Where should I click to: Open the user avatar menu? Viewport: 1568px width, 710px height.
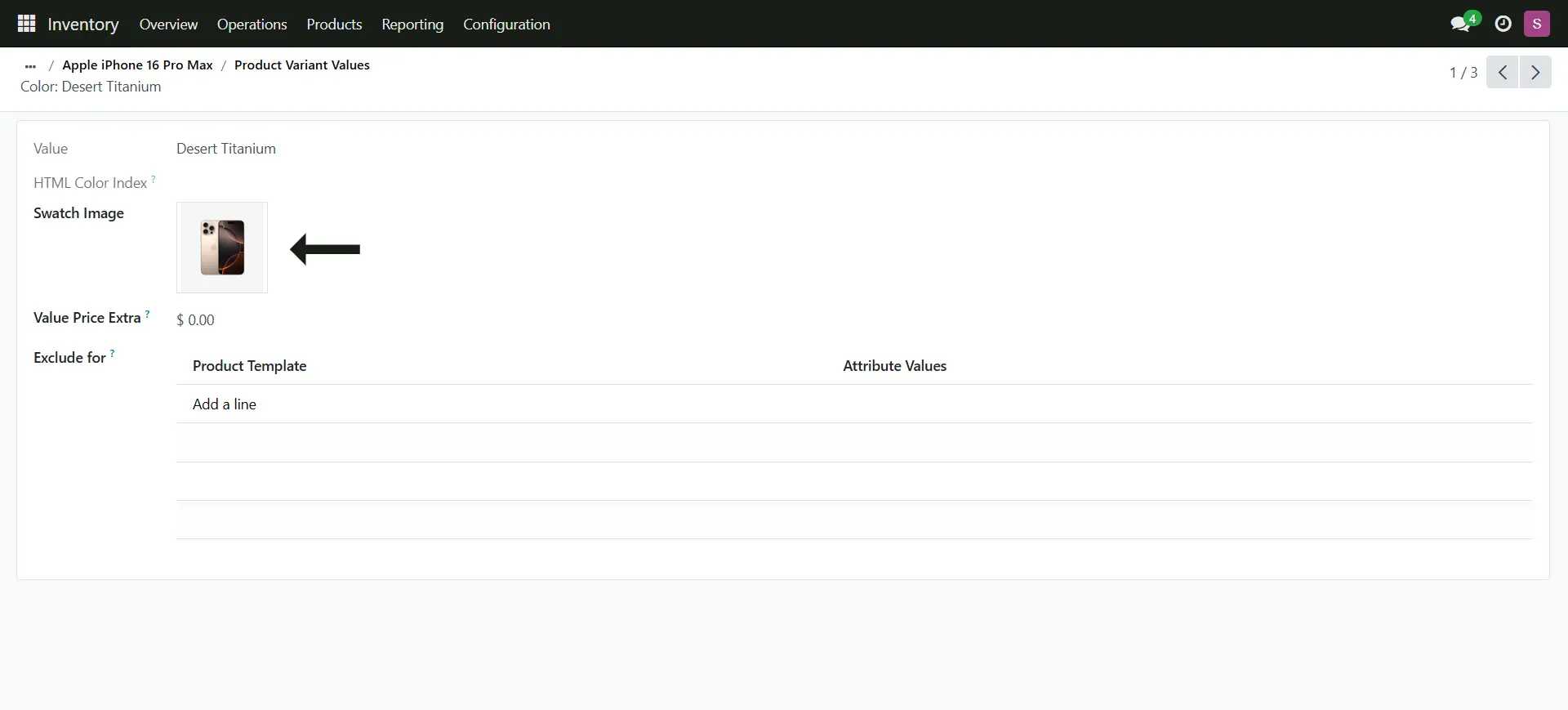tap(1536, 24)
